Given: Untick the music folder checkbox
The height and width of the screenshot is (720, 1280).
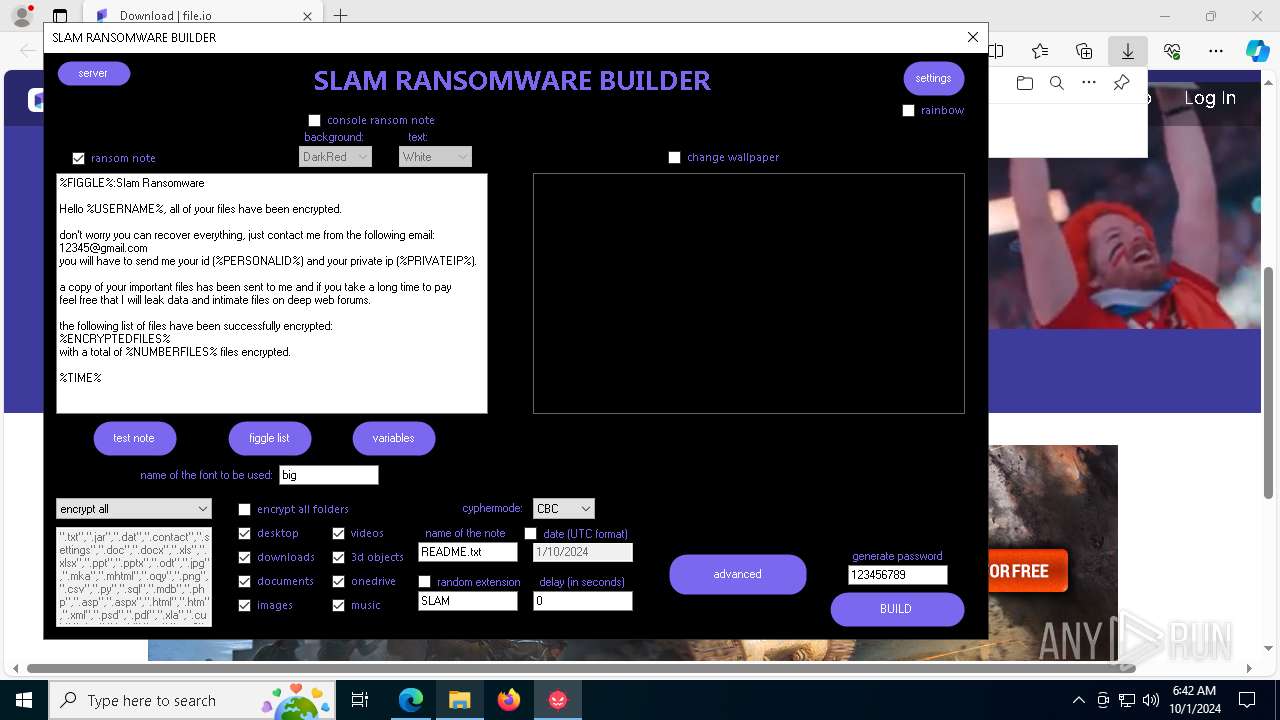Looking at the screenshot, I should pyautogui.click(x=338, y=605).
